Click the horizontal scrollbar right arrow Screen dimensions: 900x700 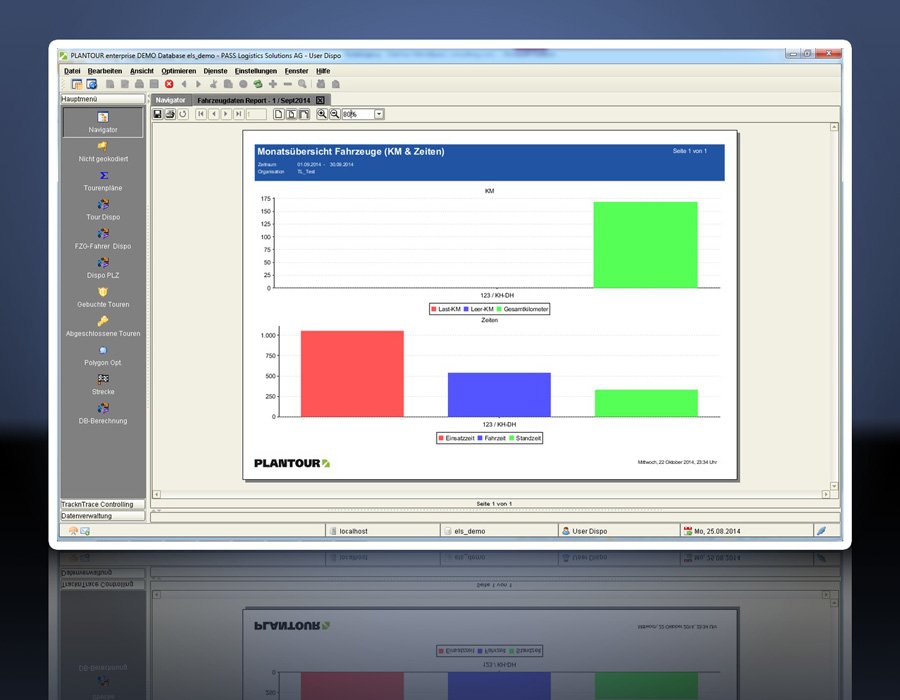pyautogui.click(x=826, y=494)
